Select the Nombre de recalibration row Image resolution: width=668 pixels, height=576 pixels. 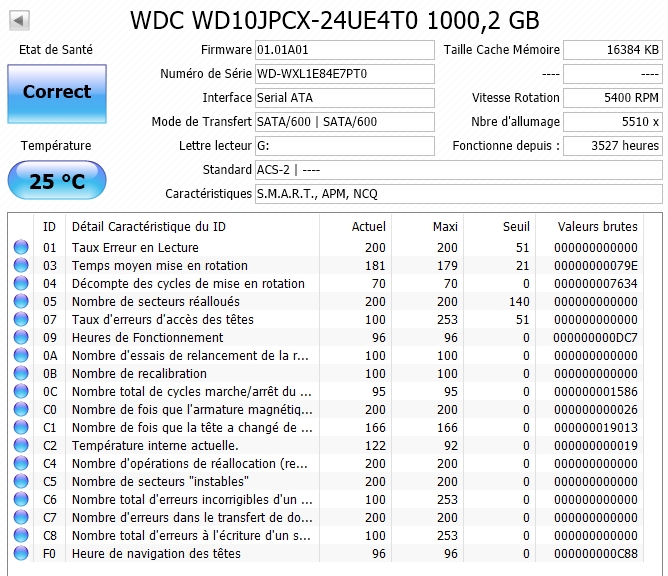tap(325, 373)
